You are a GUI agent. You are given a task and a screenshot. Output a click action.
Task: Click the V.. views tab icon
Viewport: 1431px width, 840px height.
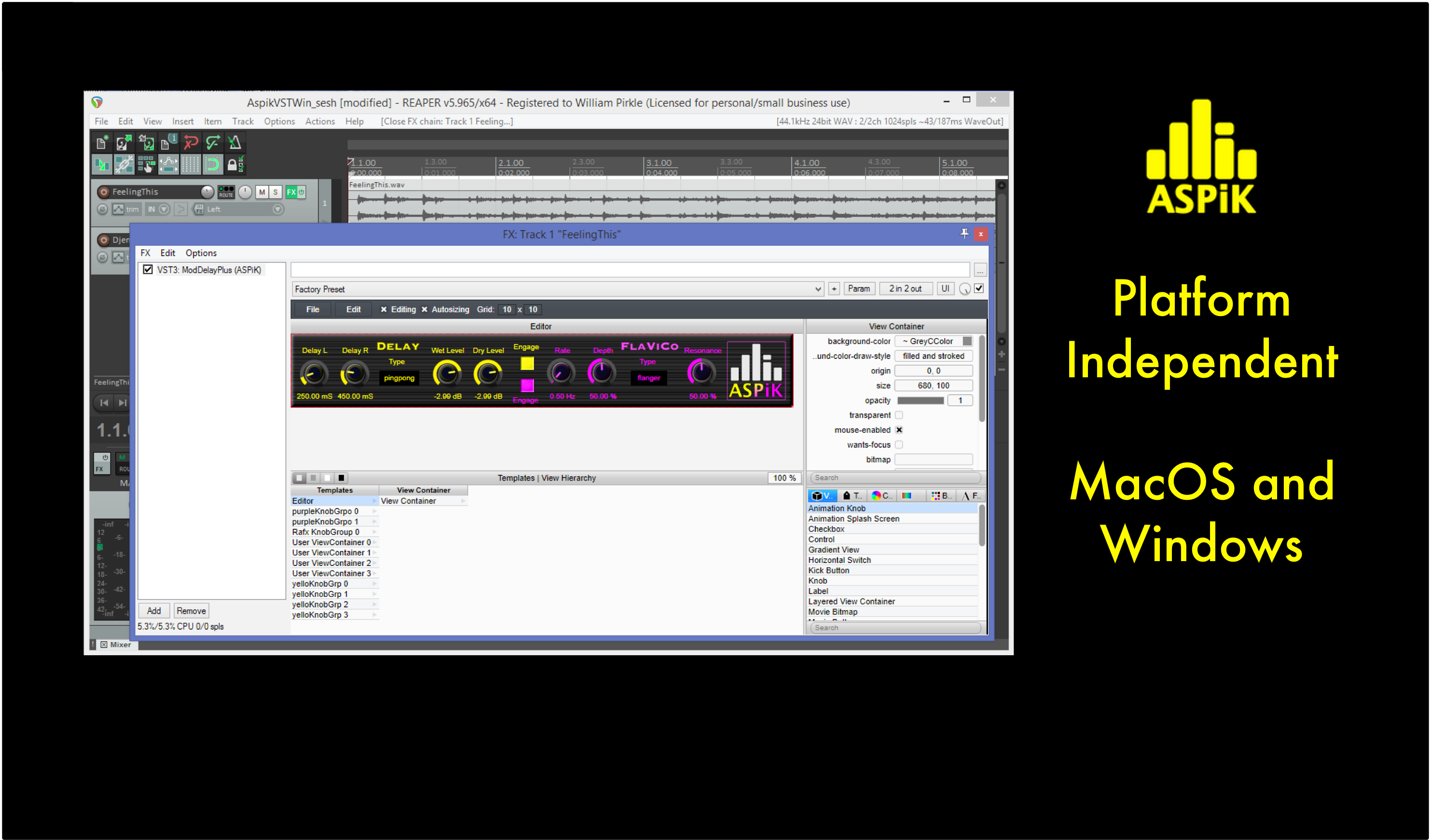822,496
